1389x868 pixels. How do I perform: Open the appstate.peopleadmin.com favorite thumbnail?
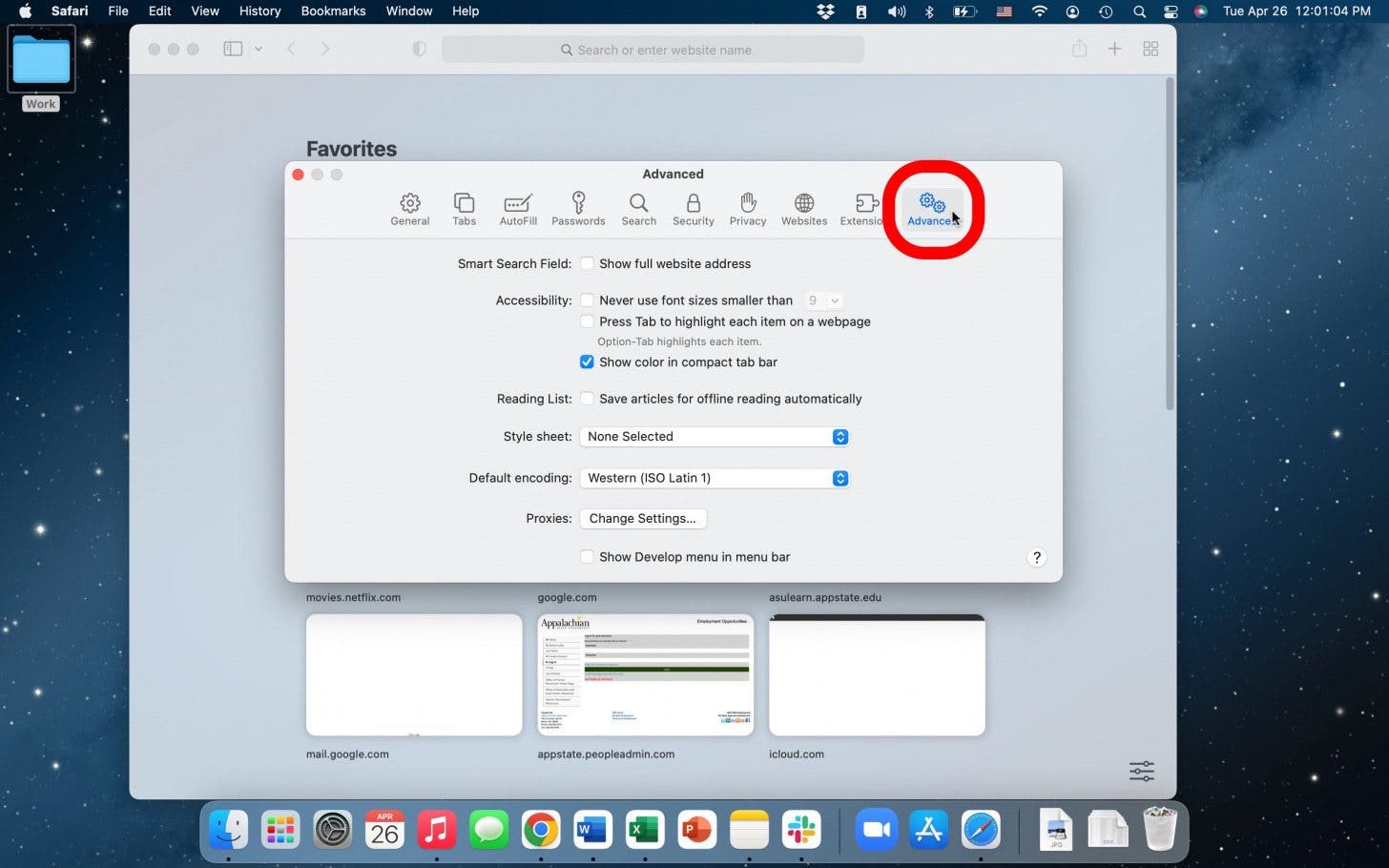[646, 675]
